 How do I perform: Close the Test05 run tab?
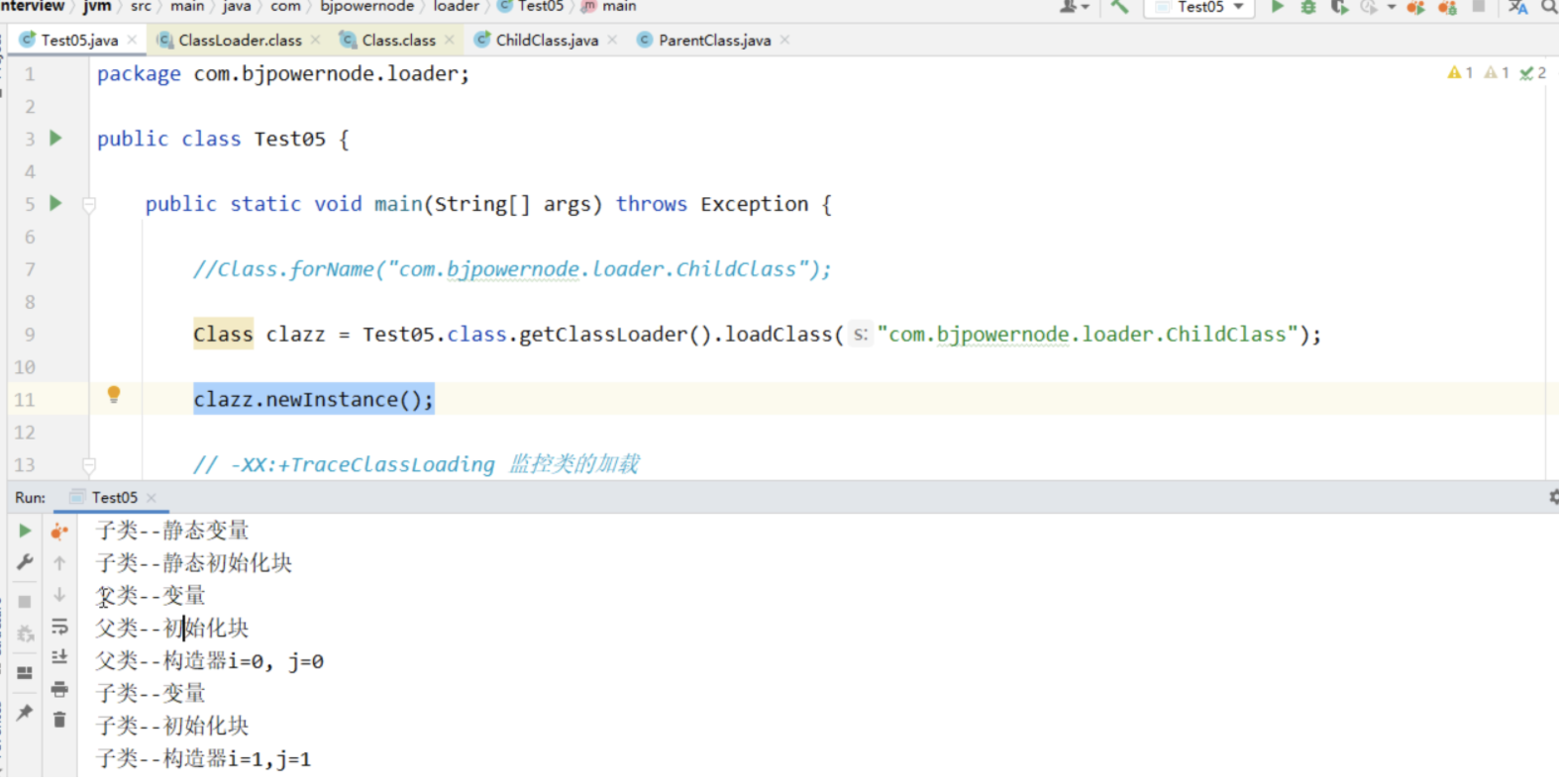[x=151, y=498]
